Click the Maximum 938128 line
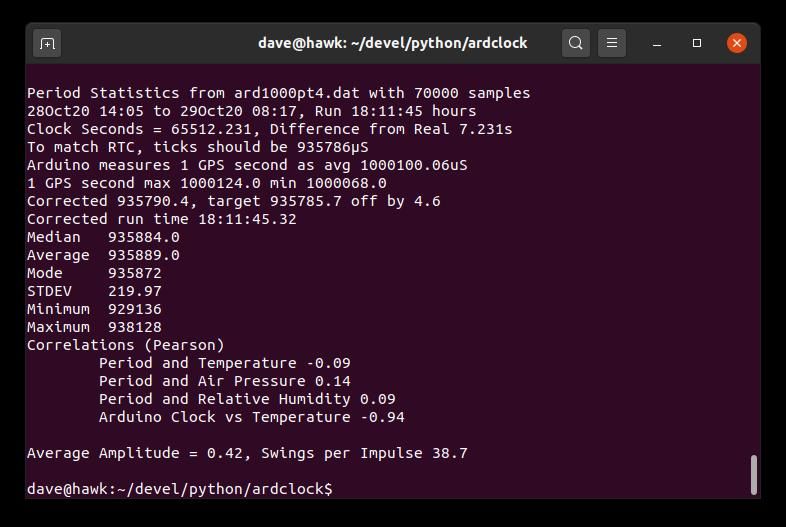Screen dimensions: 786x527 (94, 327)
